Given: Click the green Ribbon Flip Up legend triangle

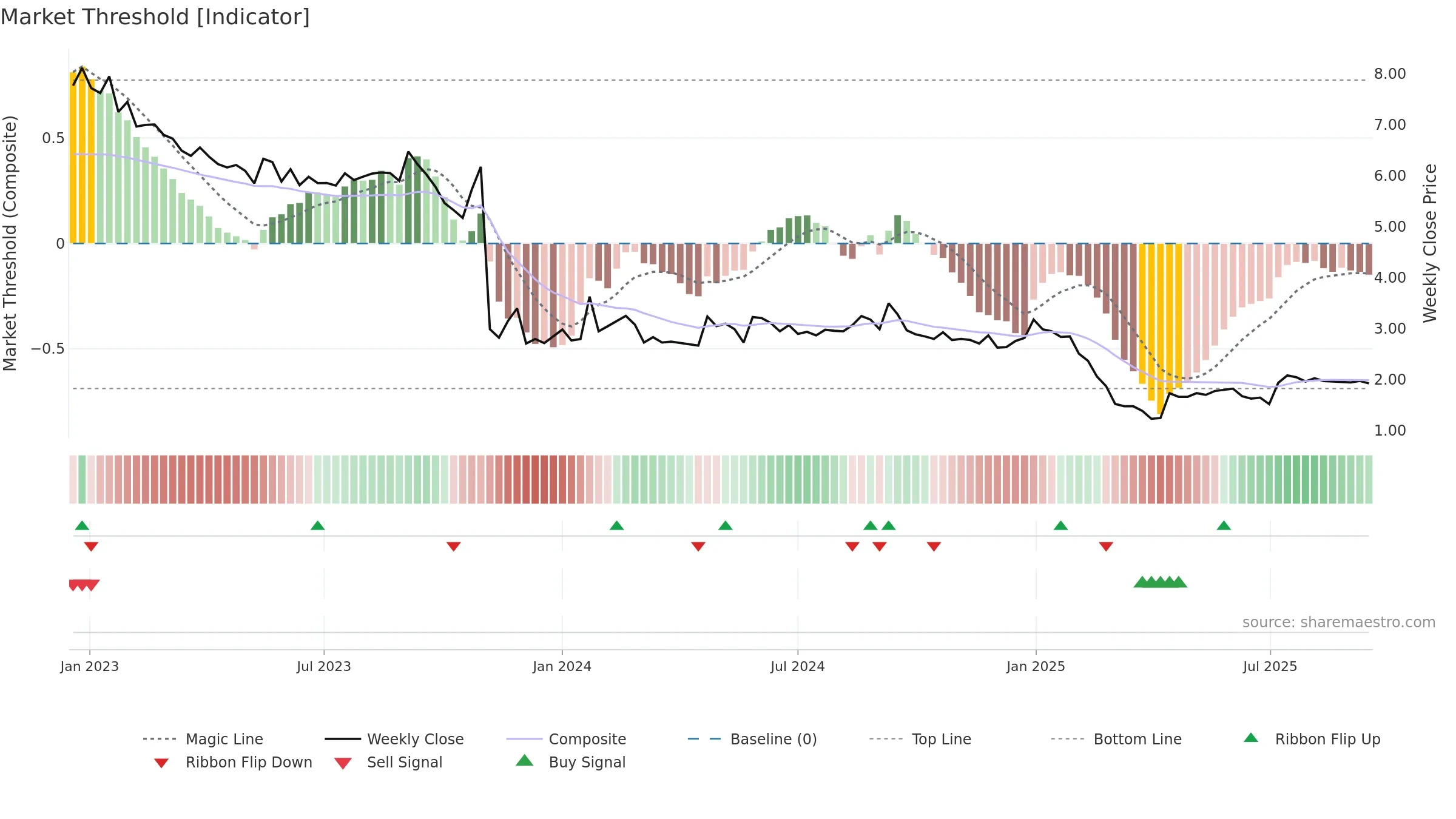Looking at the screenshot, I should [x=1251, y=738].
